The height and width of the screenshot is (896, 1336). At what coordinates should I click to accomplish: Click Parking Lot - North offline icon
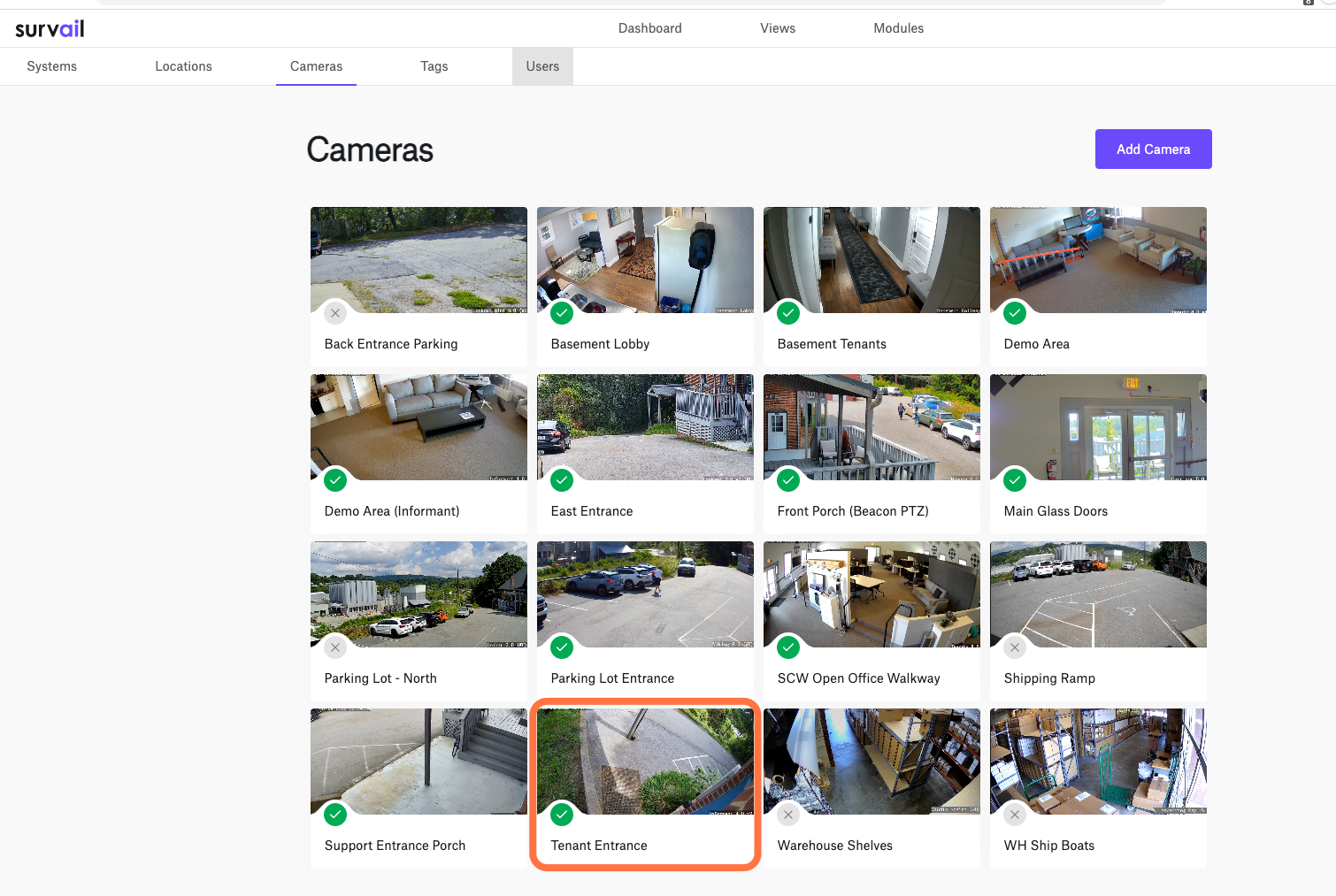[335, 647]
